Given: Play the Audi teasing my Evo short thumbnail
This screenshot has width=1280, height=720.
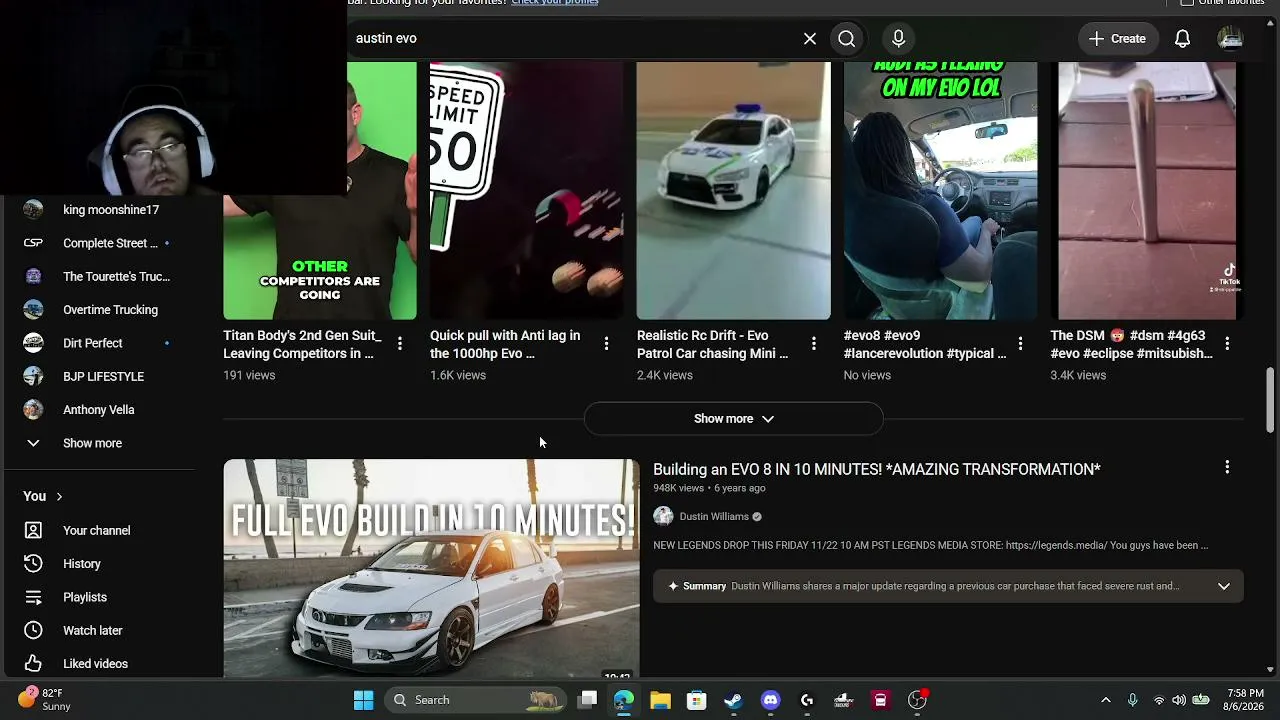Looking at the screenshot, I should pyautogui.click(x=940, y=191).
